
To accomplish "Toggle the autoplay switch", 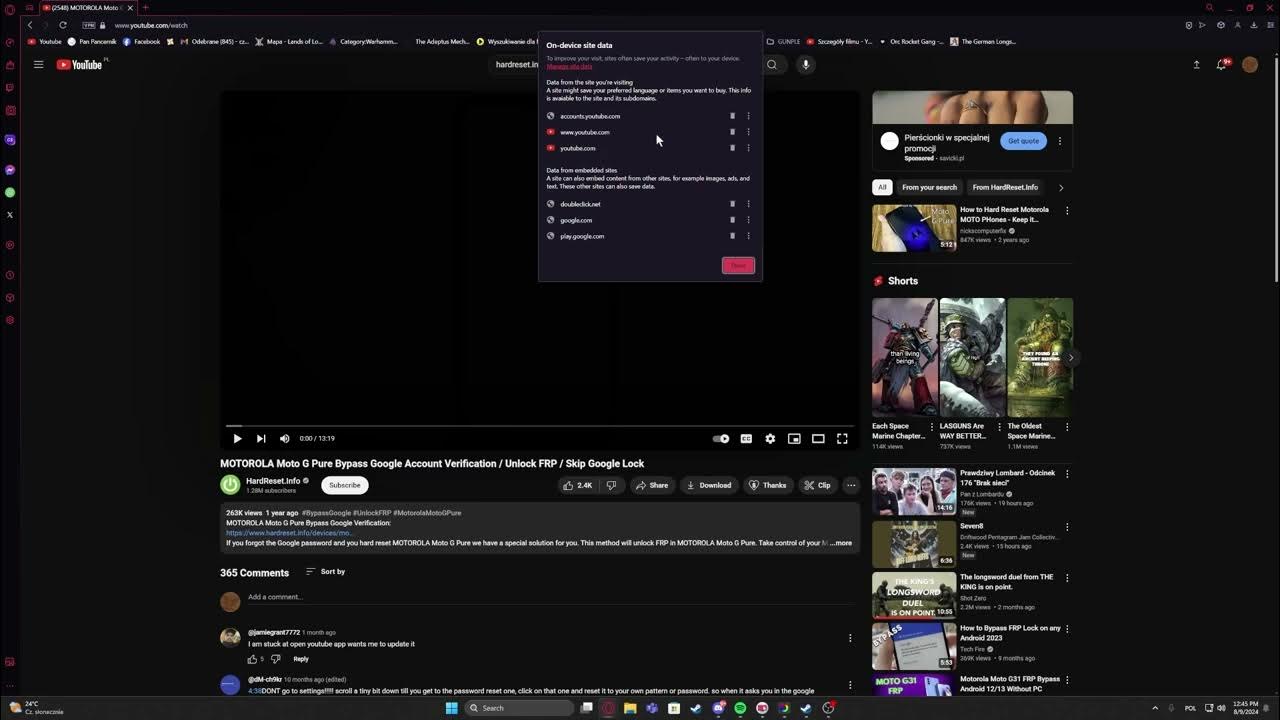I will coord(721,438).
